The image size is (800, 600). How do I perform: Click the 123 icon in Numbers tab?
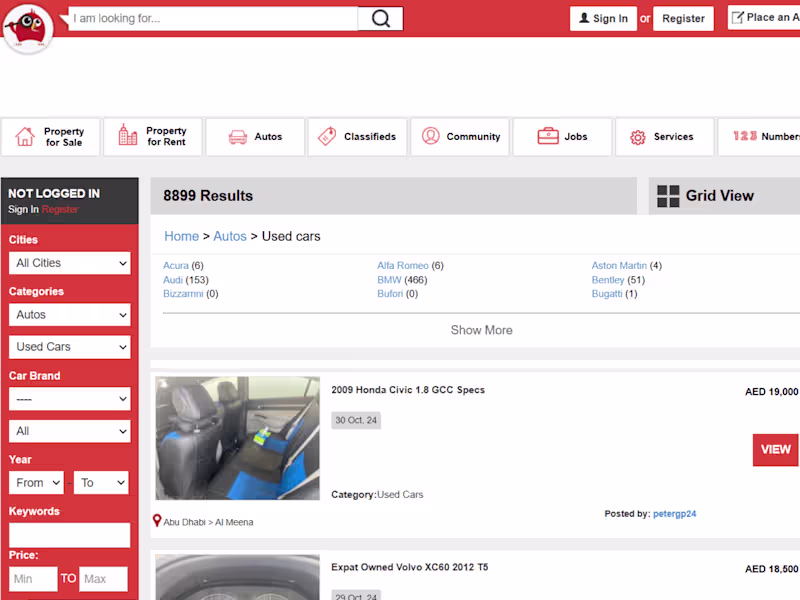point(745,136)
